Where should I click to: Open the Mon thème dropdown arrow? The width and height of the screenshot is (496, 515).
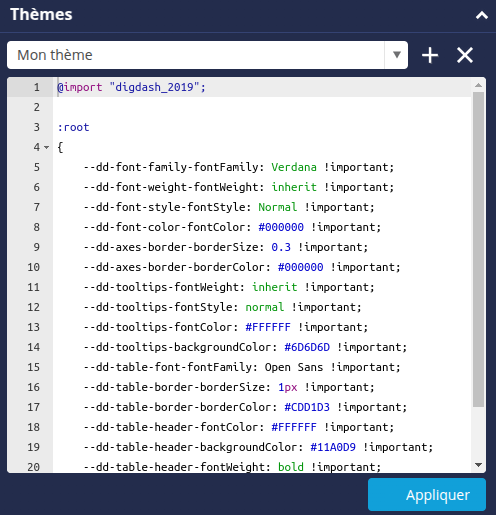point(396,55)
